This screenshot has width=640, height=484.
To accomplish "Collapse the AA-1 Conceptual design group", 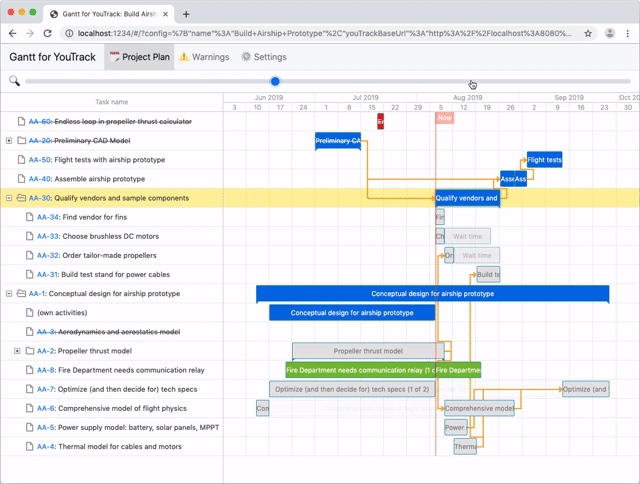I will pyautogui.click(x=9, y=294).
